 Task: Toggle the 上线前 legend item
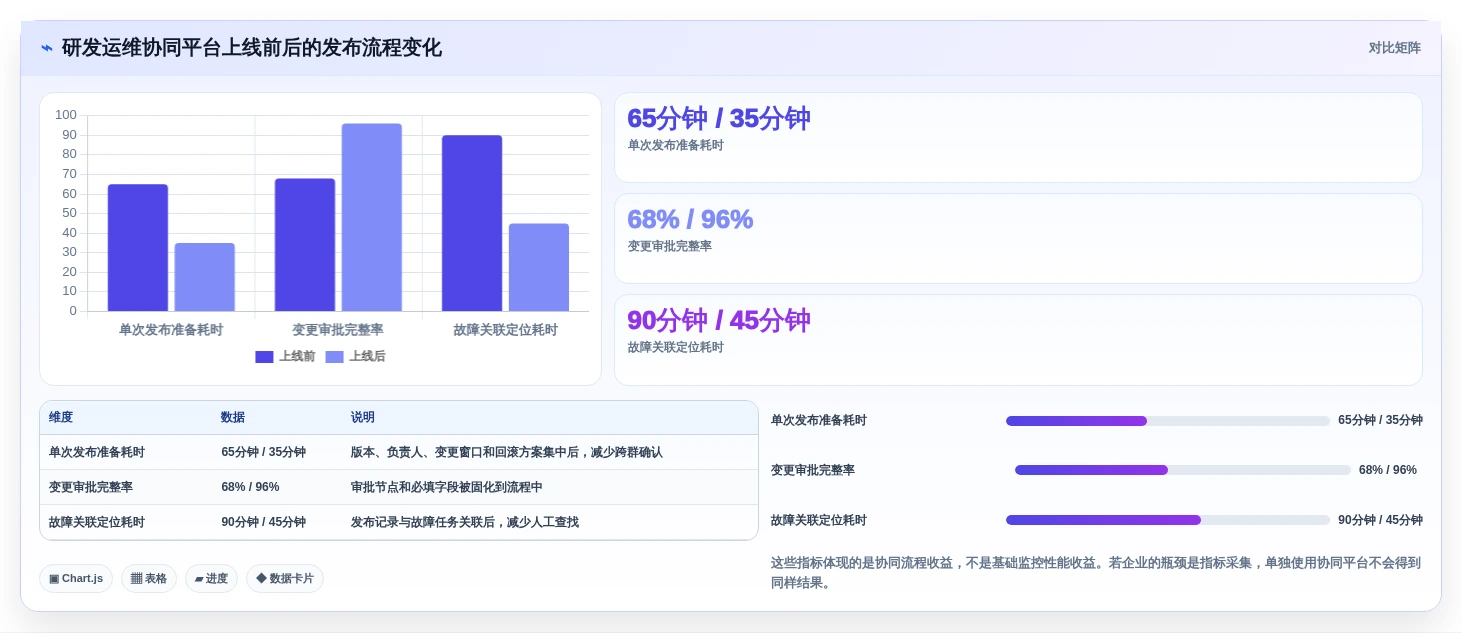click(x=285, y=357)
